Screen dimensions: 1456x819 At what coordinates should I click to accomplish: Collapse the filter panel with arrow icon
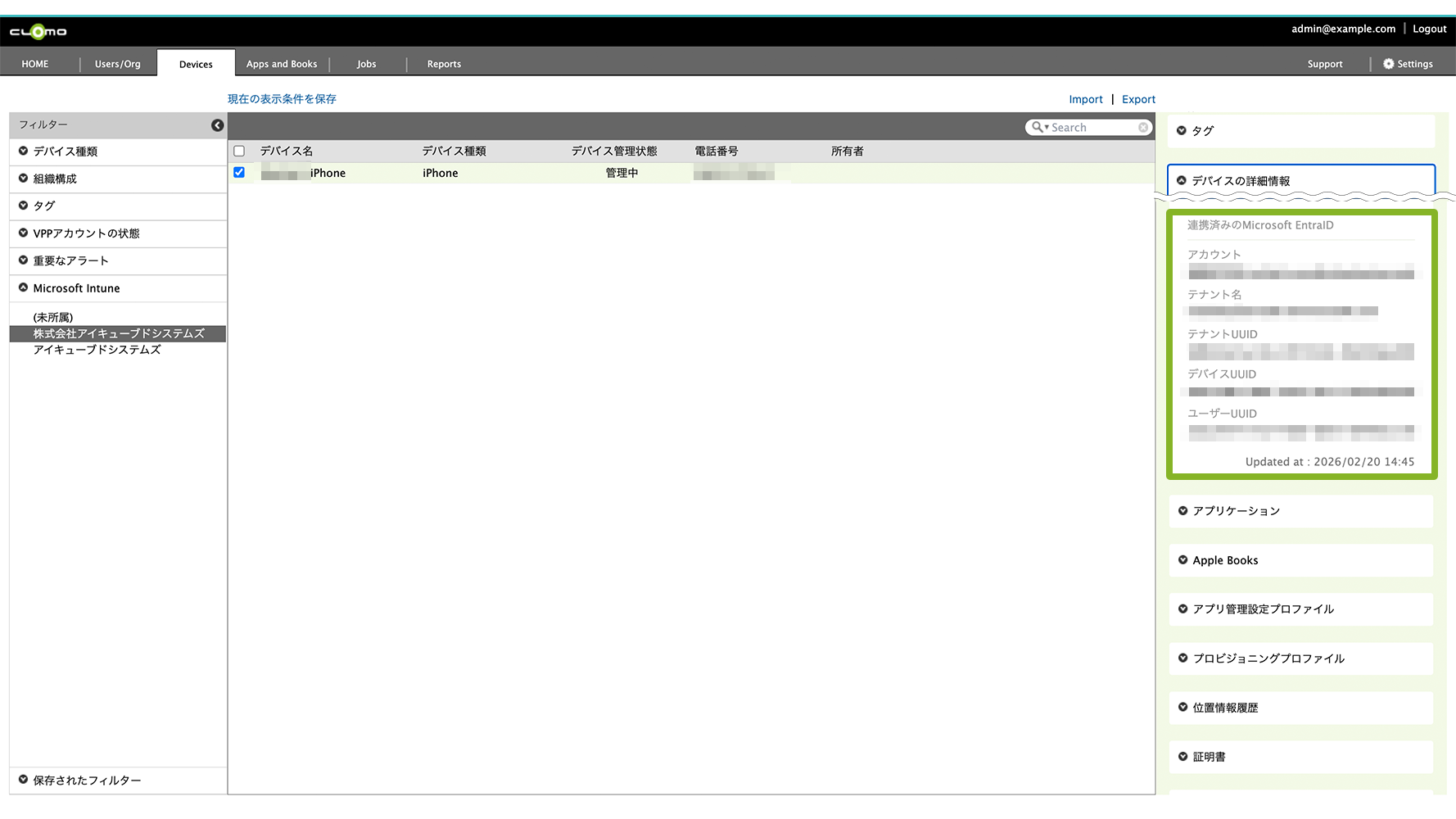(217, 125)
